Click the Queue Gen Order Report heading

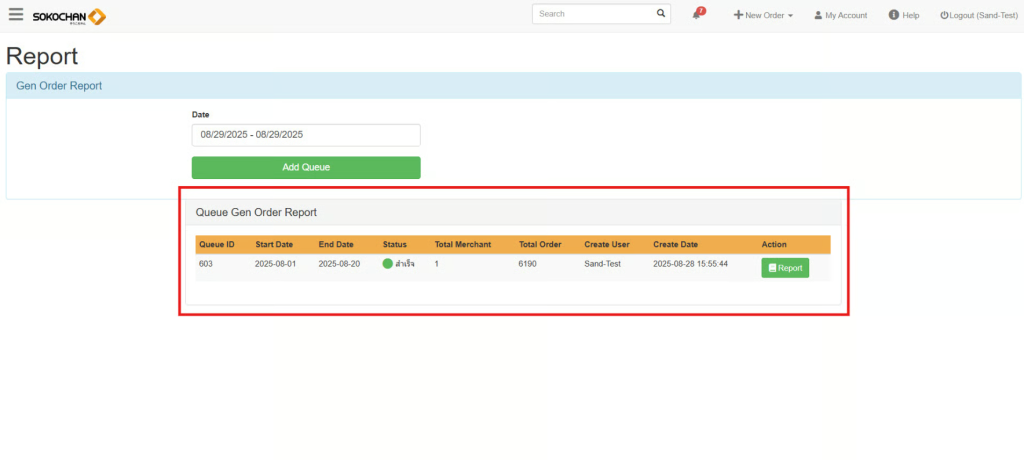[256, 212]
